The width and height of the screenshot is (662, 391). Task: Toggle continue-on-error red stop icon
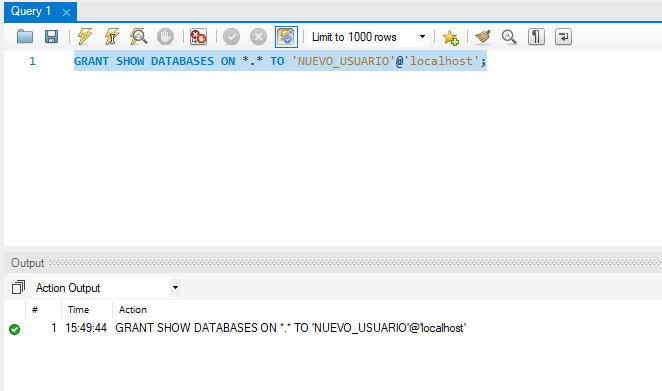[x=198, y=37]
